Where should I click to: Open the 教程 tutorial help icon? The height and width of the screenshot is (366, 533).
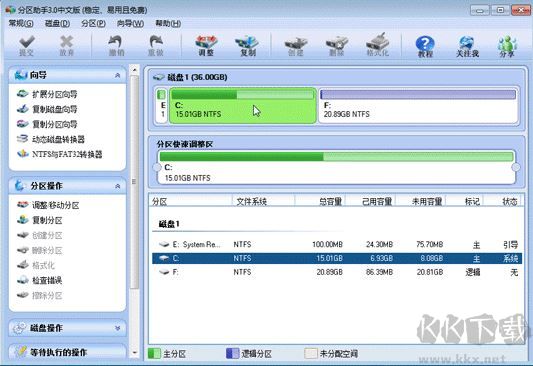click(425, 46)
